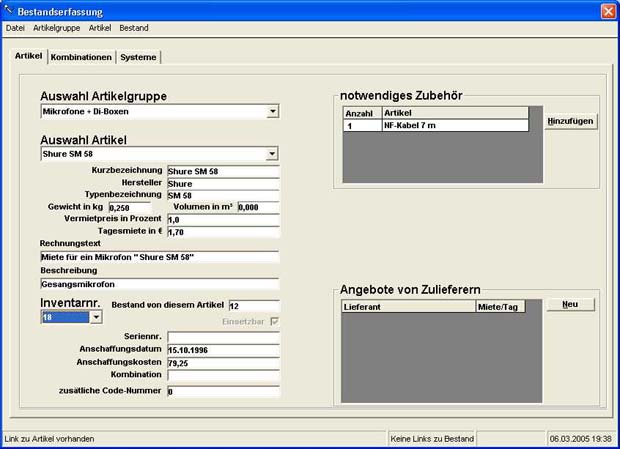Open the Auswahl Artikel dropdown arrow
The width and height of the screenshot is (620, 449).
click(x=273, y=154)
